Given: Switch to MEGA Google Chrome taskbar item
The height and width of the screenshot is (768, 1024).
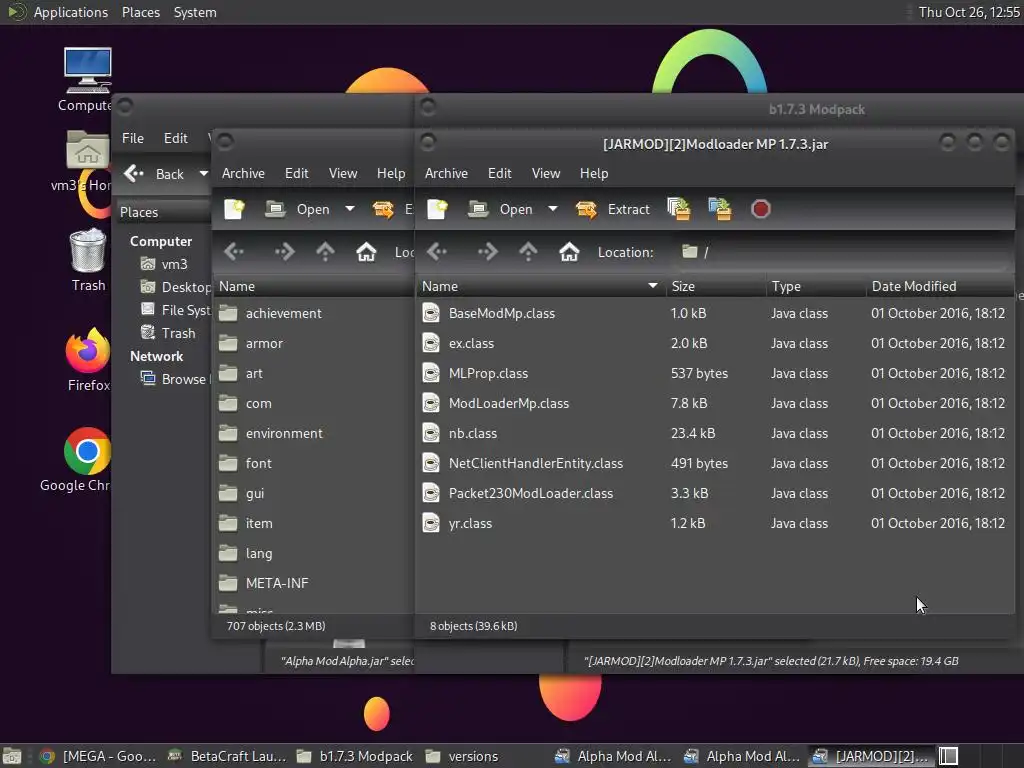Looking at the screenshot, I should (98, 756).
